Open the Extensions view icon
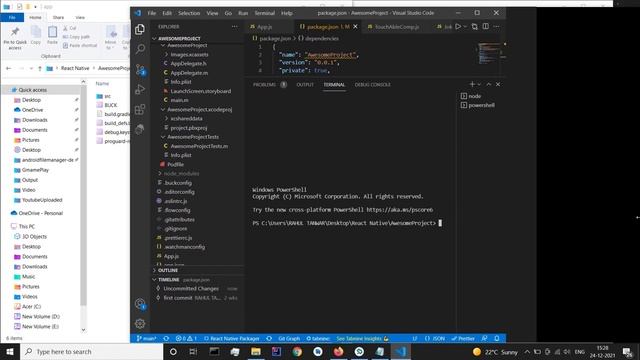The width and height of the screenshot is (640, 360). coord(140,109)
